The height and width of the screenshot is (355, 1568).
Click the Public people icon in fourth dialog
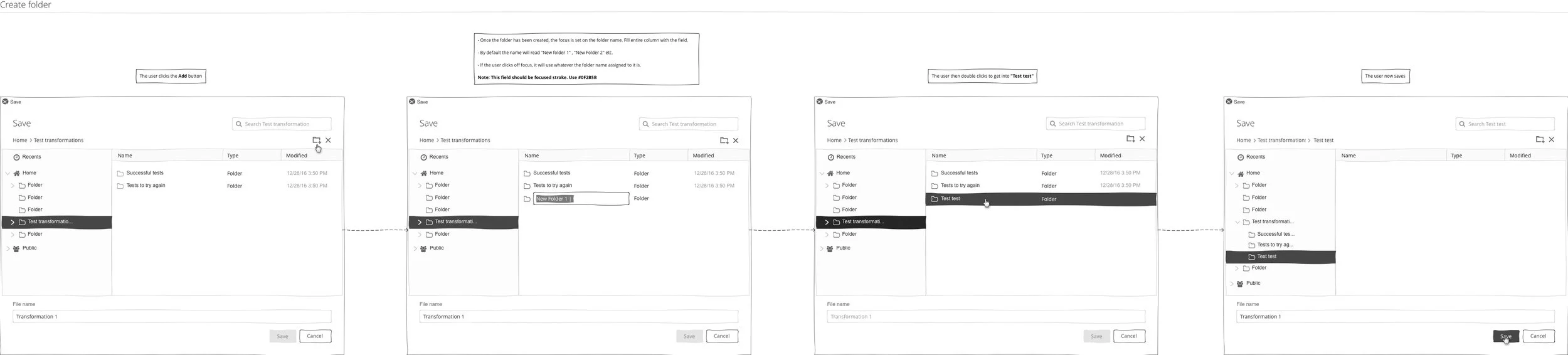tap(1239, 283)
